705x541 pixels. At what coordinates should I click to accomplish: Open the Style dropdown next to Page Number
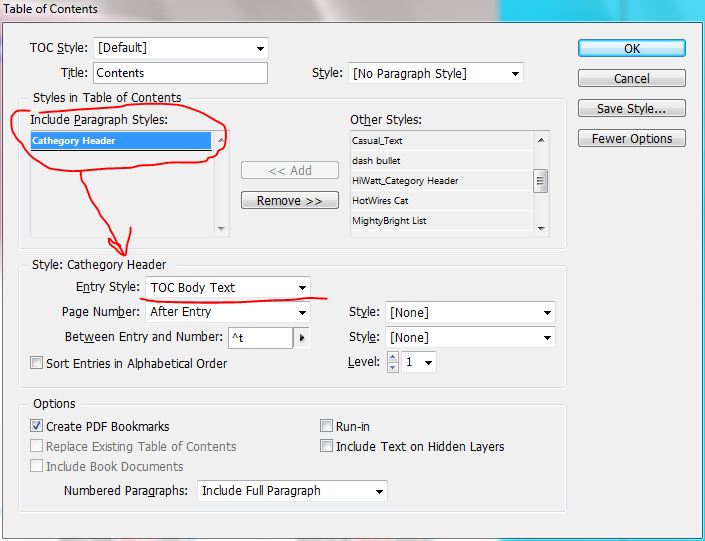coord(470,313)
